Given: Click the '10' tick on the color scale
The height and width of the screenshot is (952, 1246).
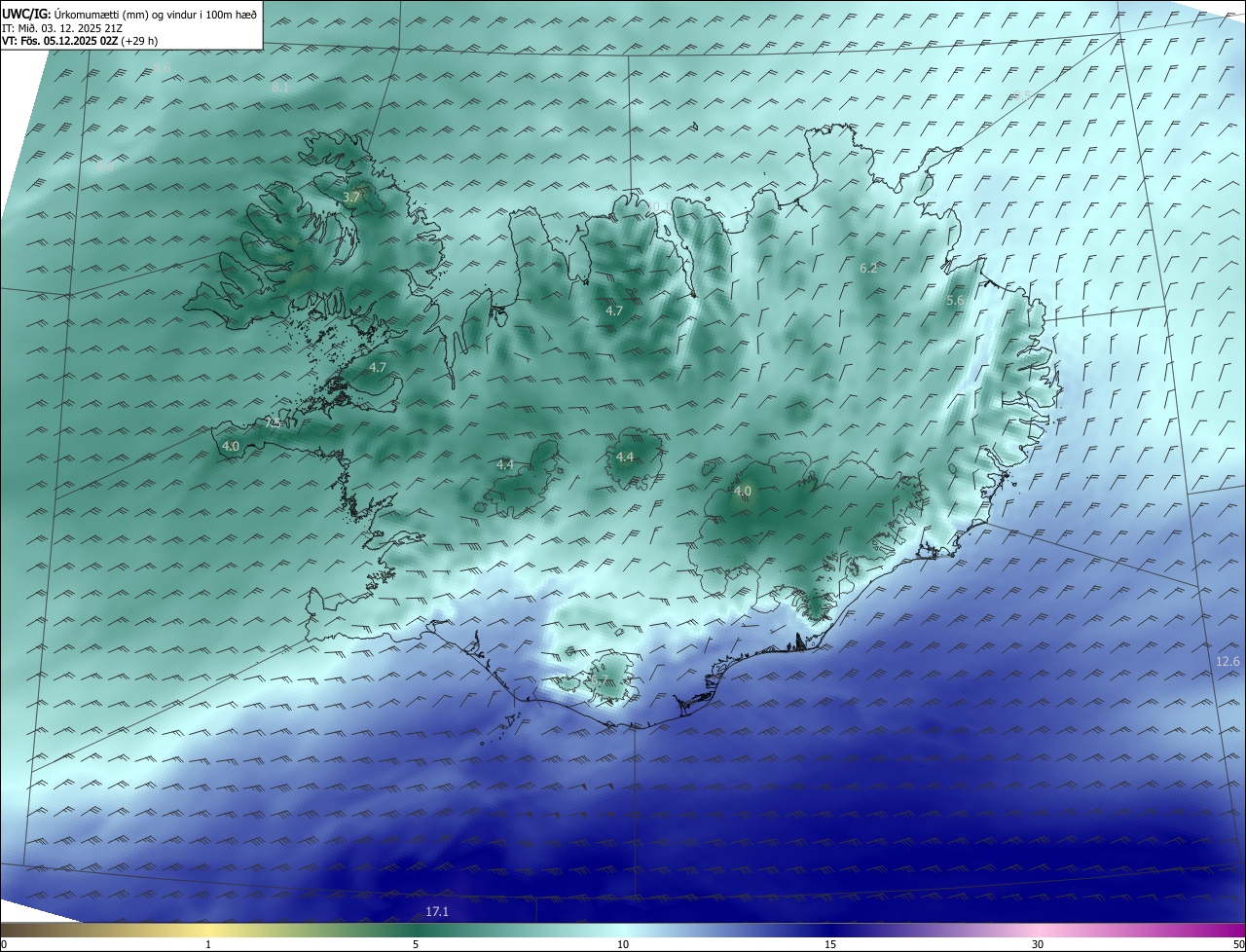Looking at the screenshot, I should (x=623, y=944).
